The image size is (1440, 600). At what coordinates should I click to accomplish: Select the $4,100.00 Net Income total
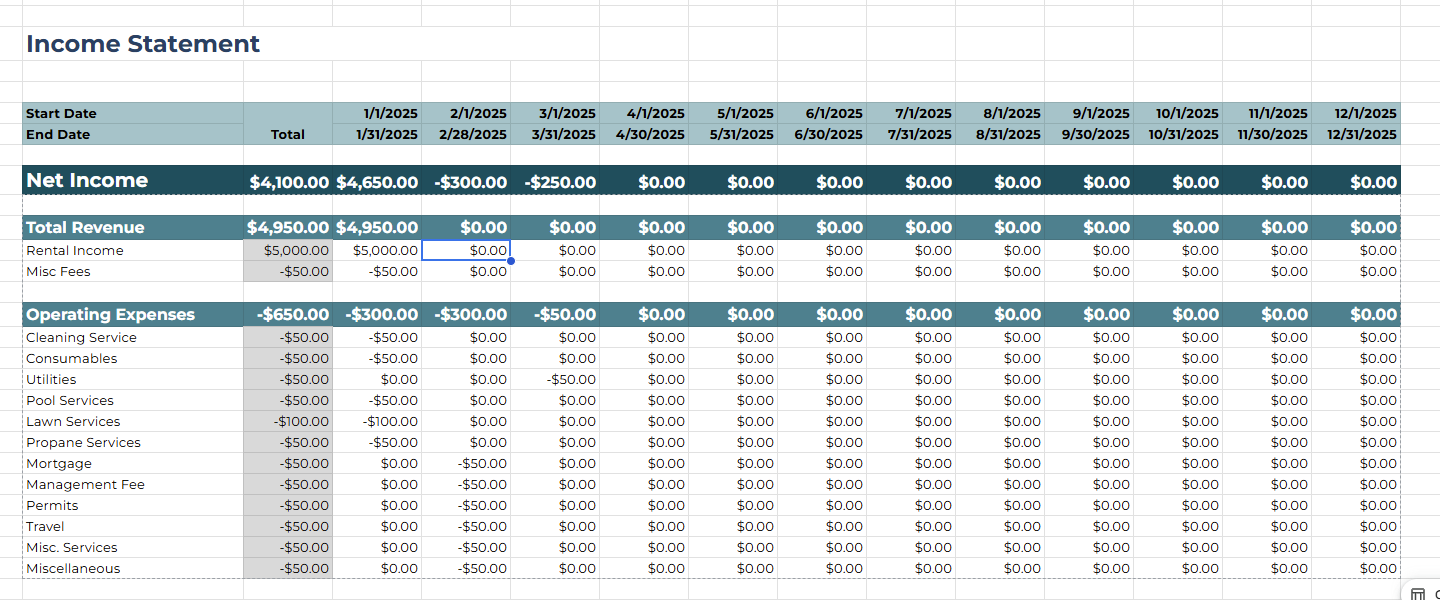click(290, 181)
